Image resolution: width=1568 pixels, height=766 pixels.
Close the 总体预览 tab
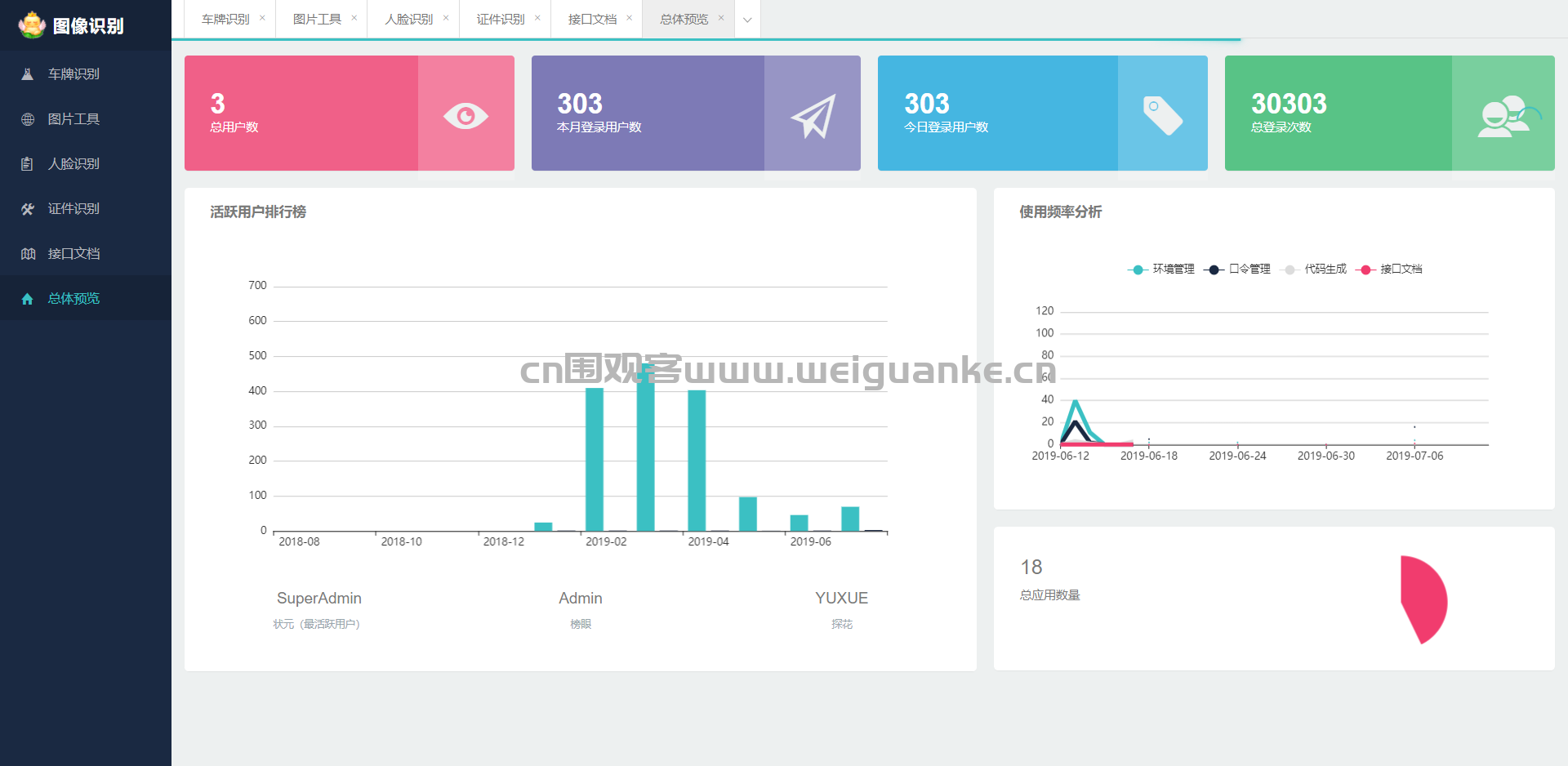point(721,18)
